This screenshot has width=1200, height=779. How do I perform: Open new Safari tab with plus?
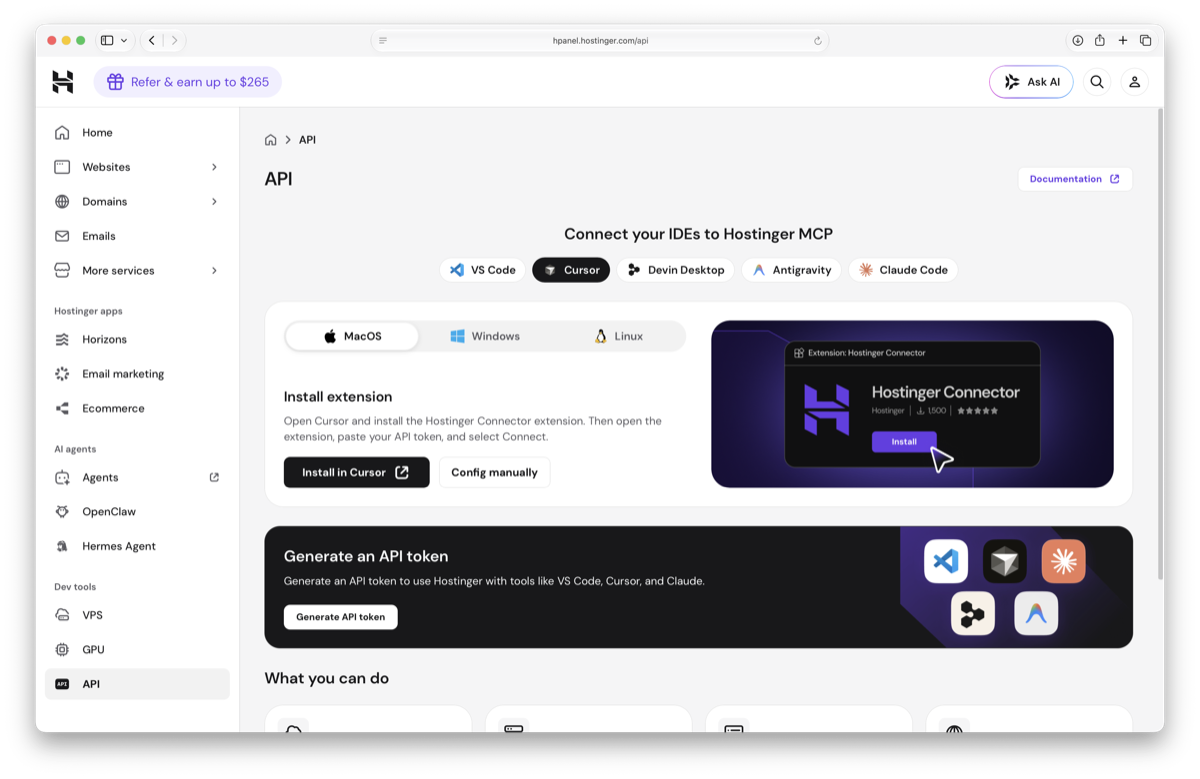coord(1123,41)
